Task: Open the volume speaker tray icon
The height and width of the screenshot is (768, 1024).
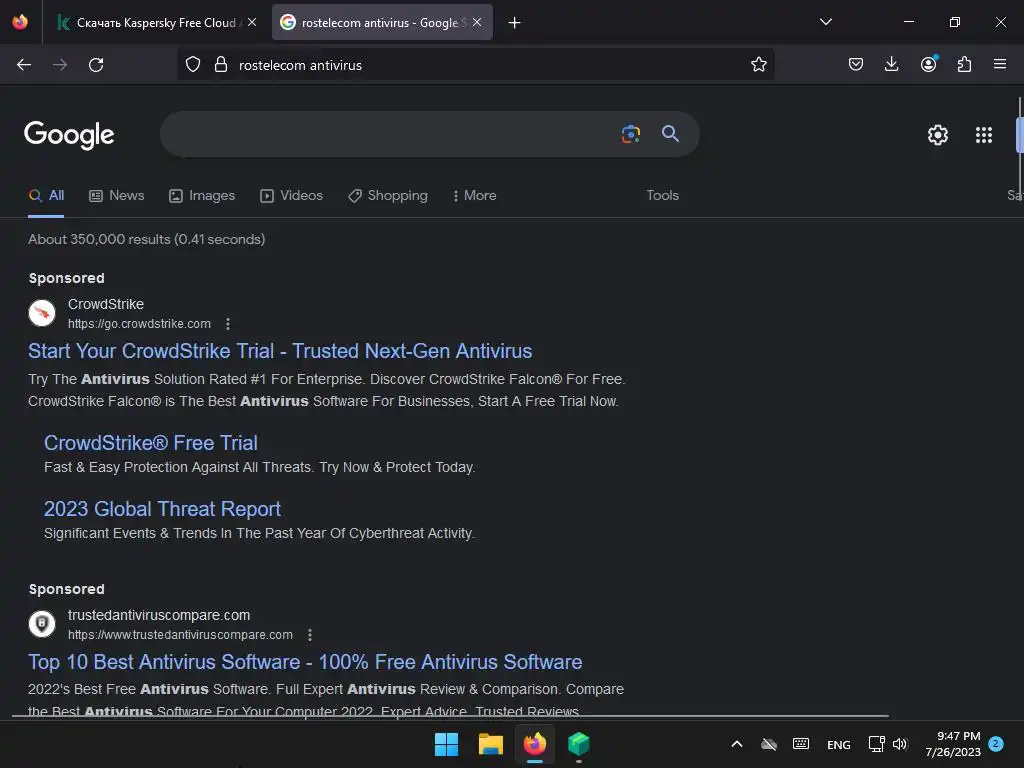Action: point(900,744)
